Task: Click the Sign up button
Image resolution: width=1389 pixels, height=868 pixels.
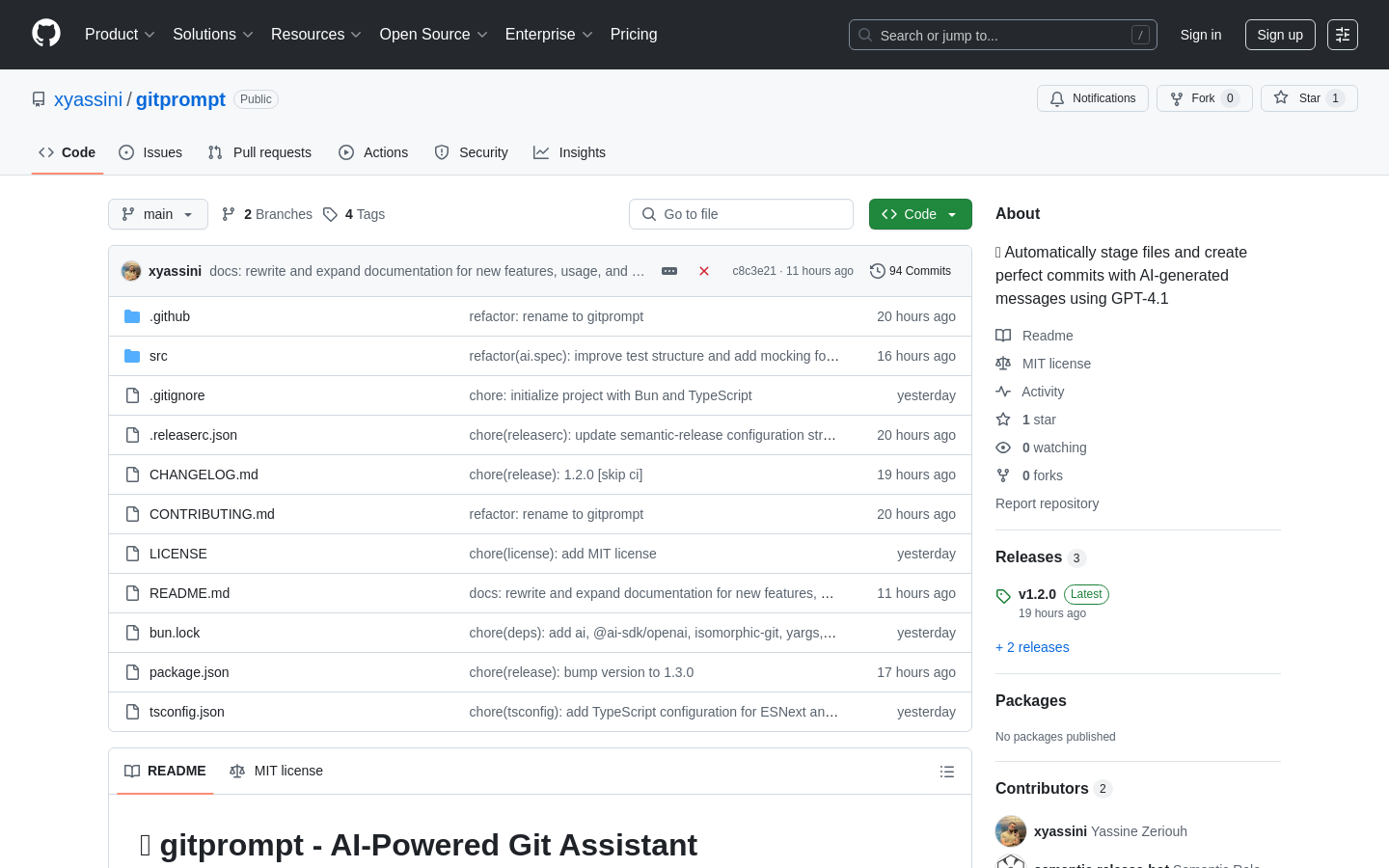Action: (1280, 35)
